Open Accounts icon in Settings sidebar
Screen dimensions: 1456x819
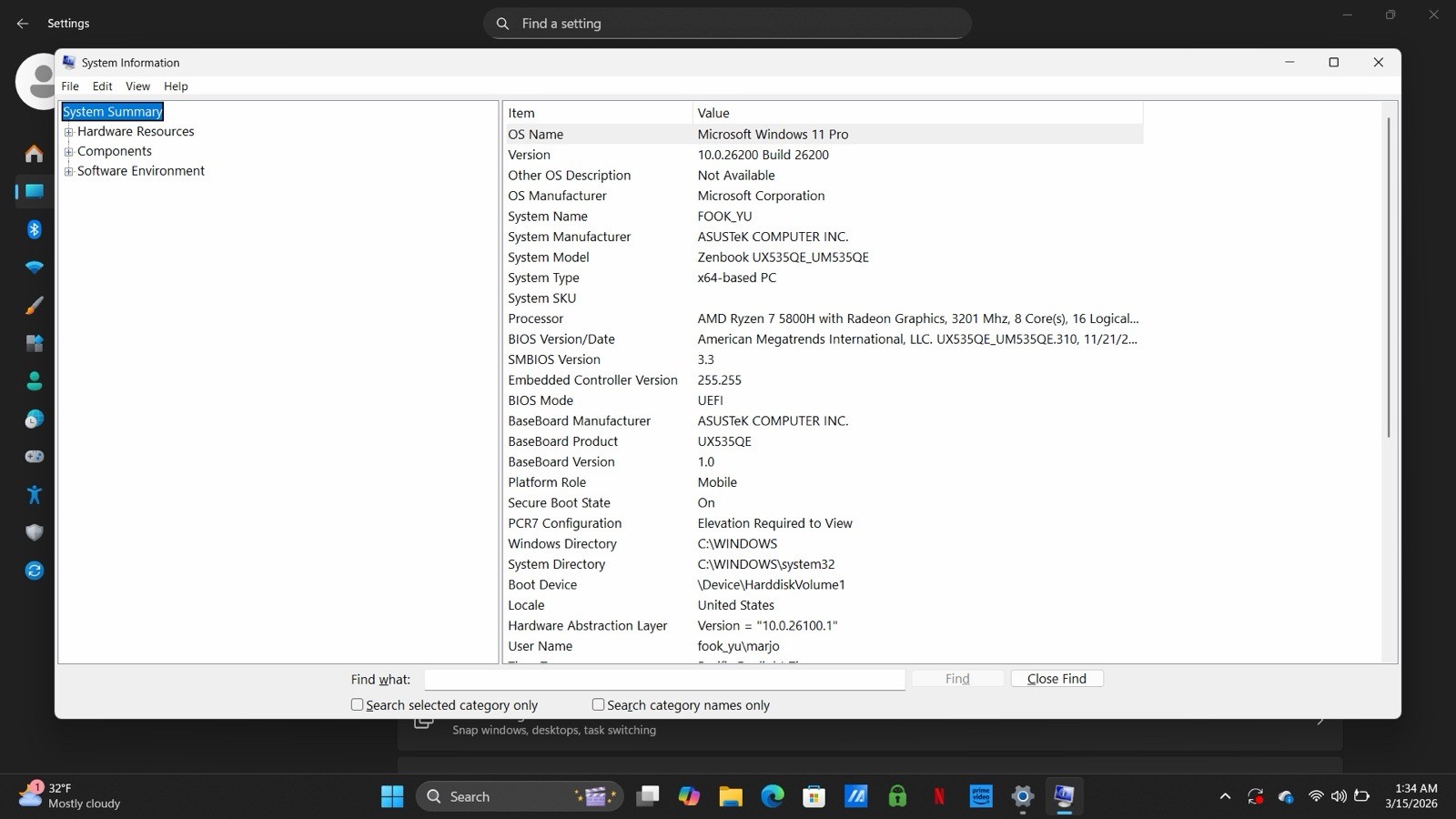pyautogui.click(x=34, y=381)
